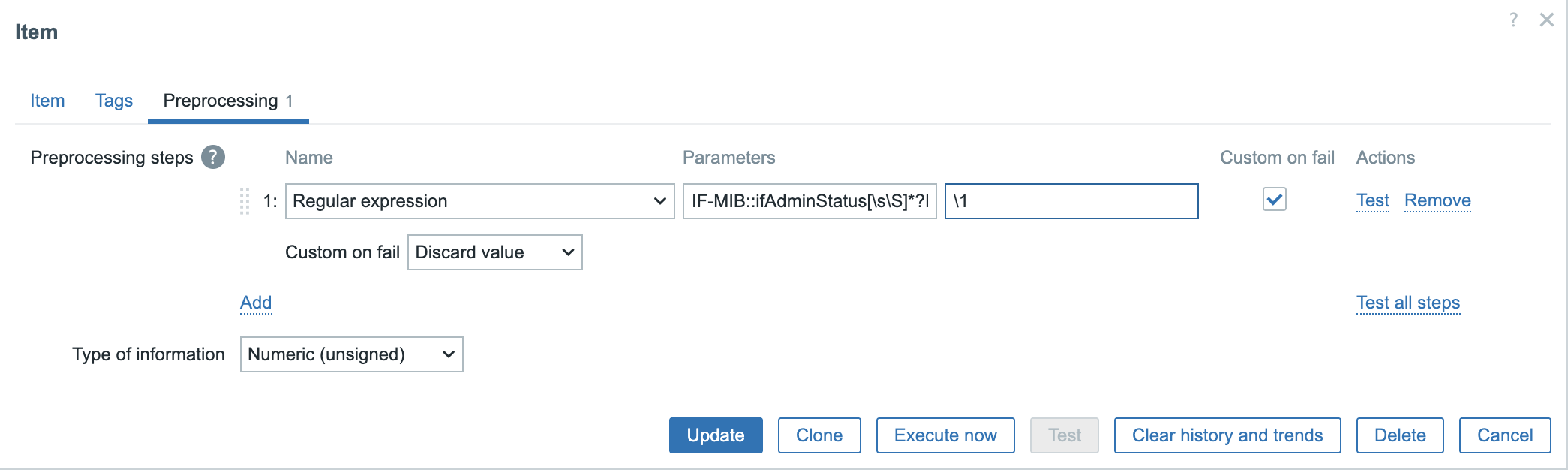Click the Delete button

[x=1399, y=435]
